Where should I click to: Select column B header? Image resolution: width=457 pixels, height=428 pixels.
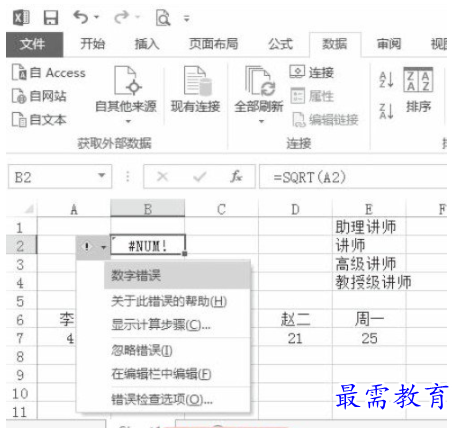tap(148, 209)
